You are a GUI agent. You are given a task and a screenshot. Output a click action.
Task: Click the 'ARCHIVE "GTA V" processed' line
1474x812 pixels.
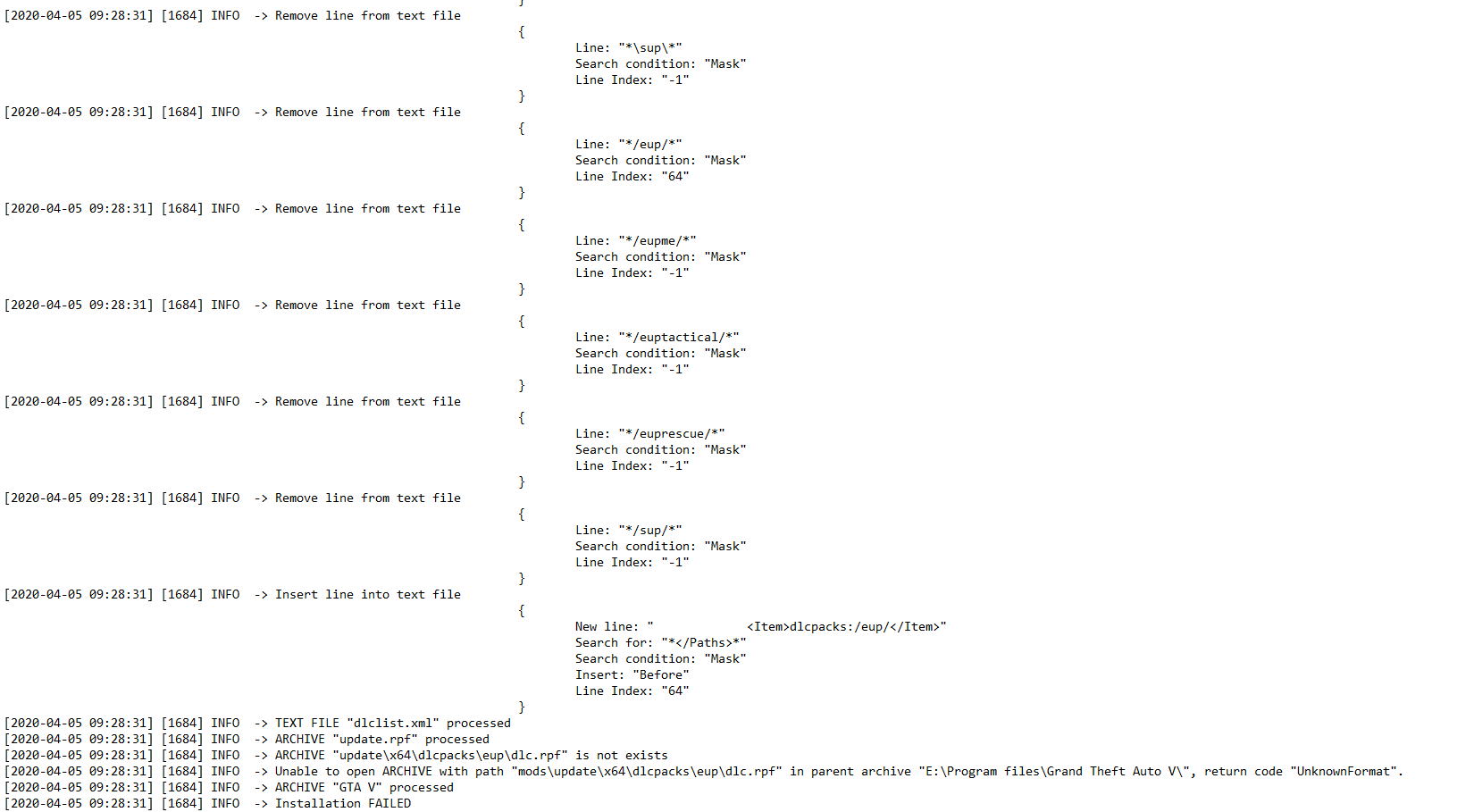[230, 787]
